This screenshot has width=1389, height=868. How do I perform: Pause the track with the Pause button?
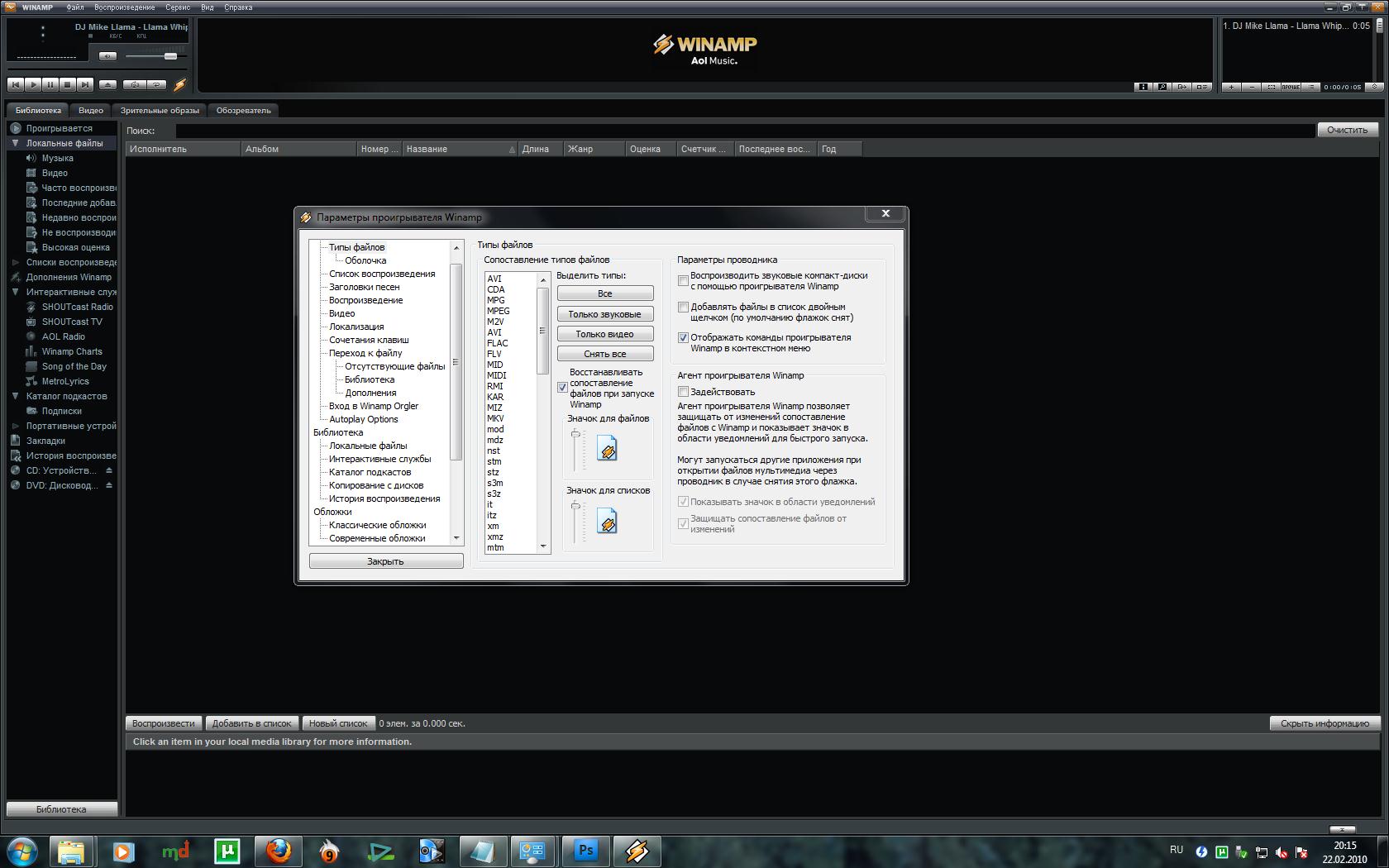point(50,84)
